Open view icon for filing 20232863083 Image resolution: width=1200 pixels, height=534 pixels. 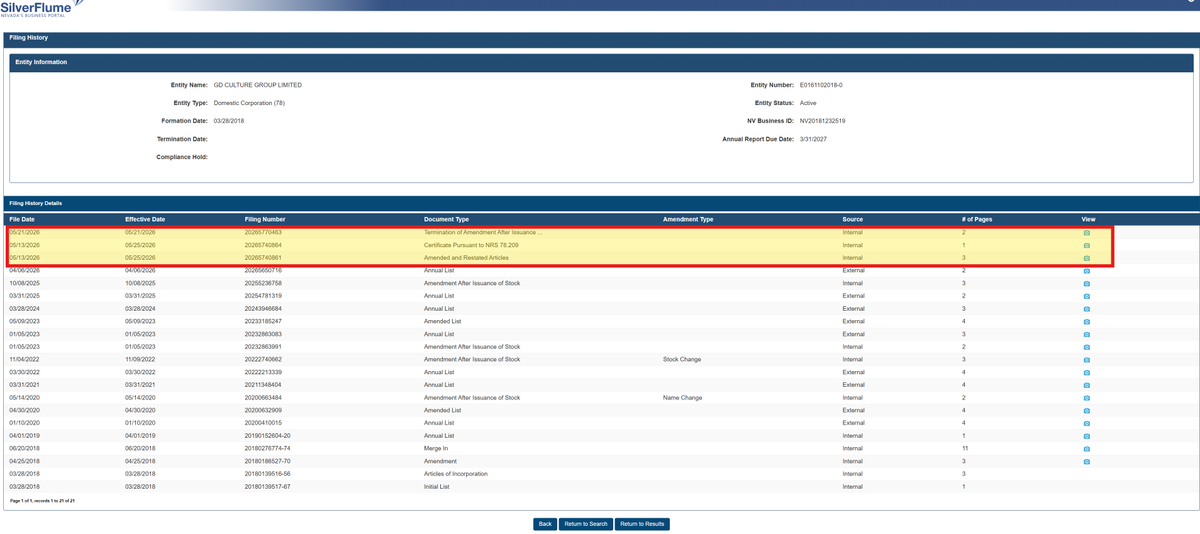[1087, 334]
